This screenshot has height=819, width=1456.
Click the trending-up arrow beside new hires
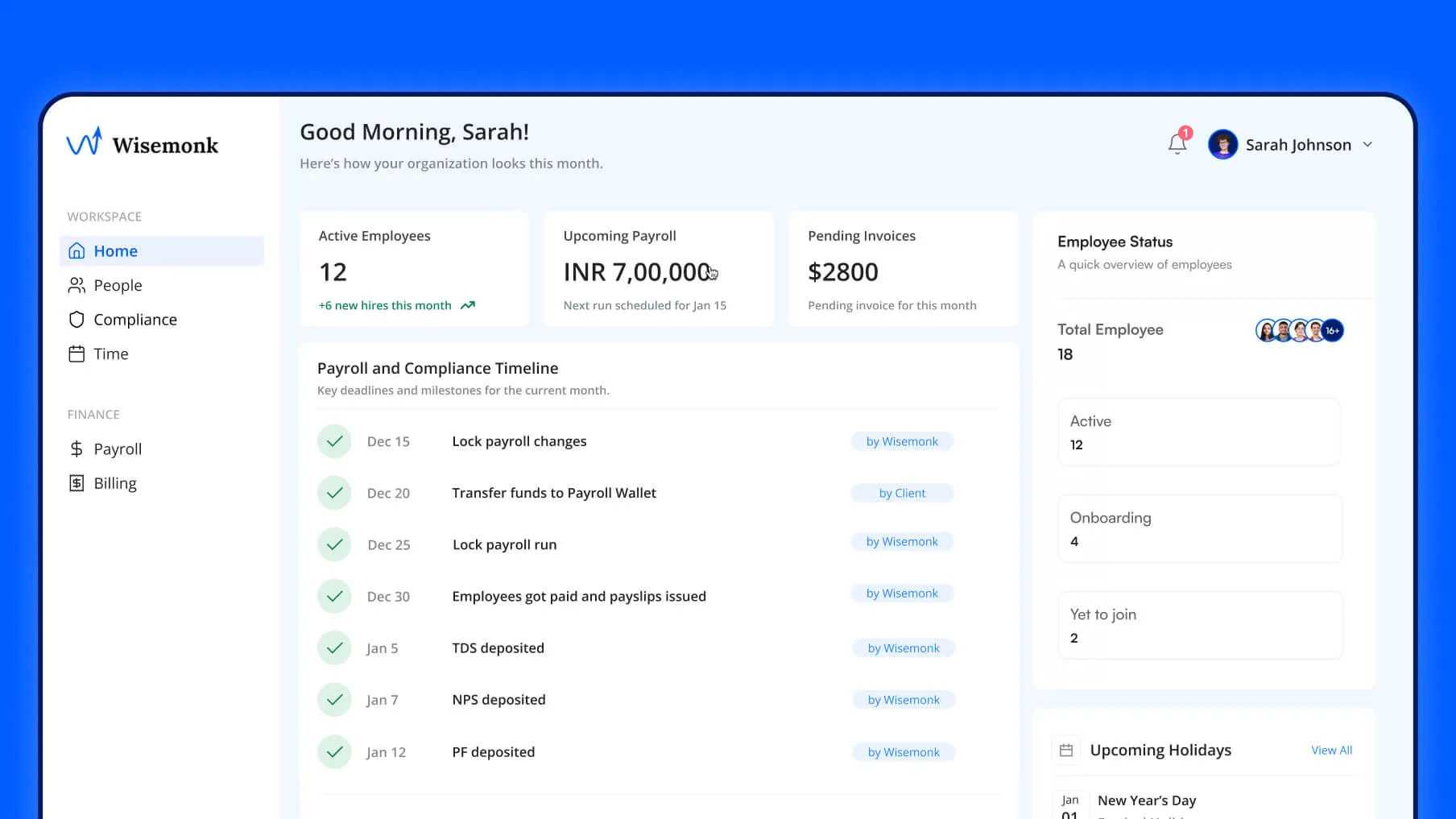pos(468,305)
